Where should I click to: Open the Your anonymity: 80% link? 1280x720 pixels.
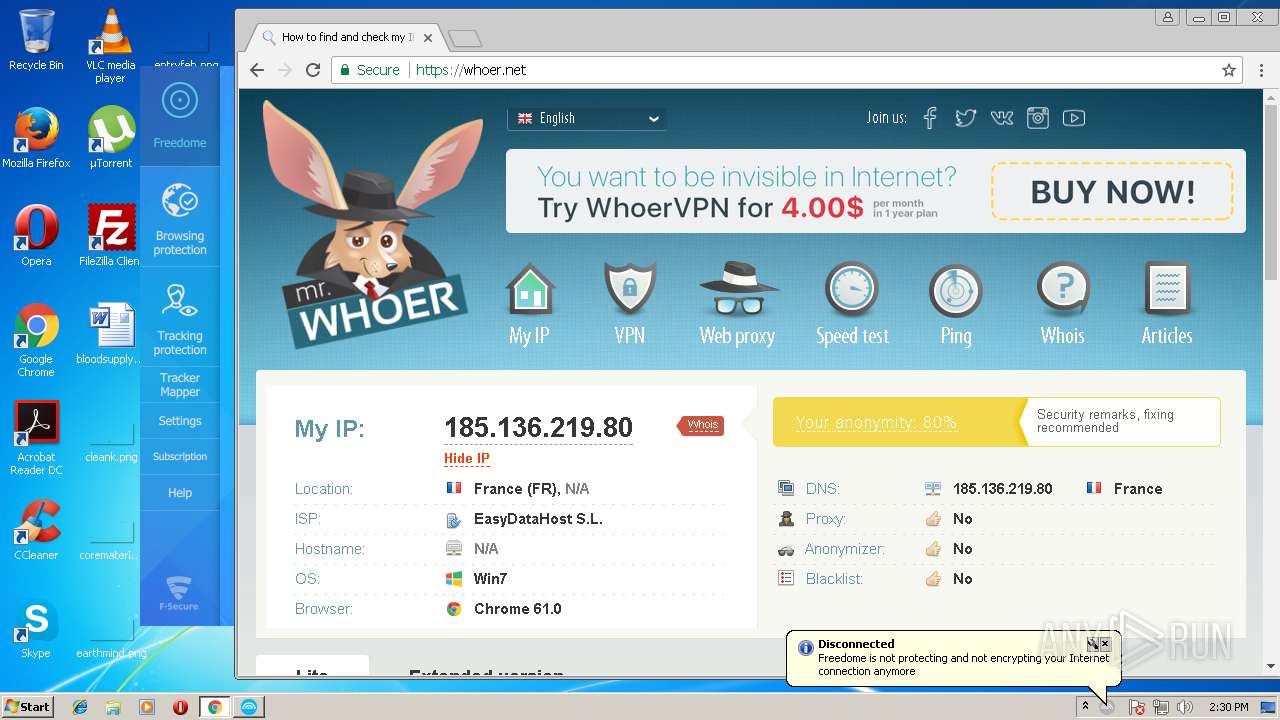pos(876,423)
